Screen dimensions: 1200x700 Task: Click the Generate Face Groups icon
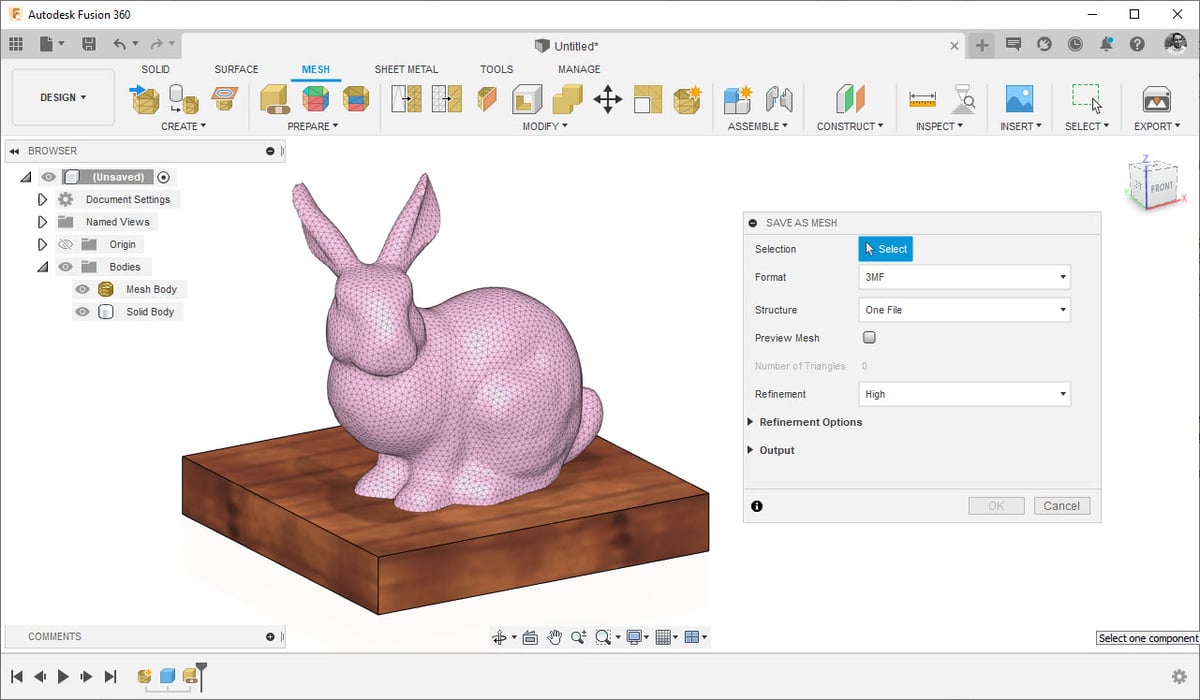pos(316,99)
